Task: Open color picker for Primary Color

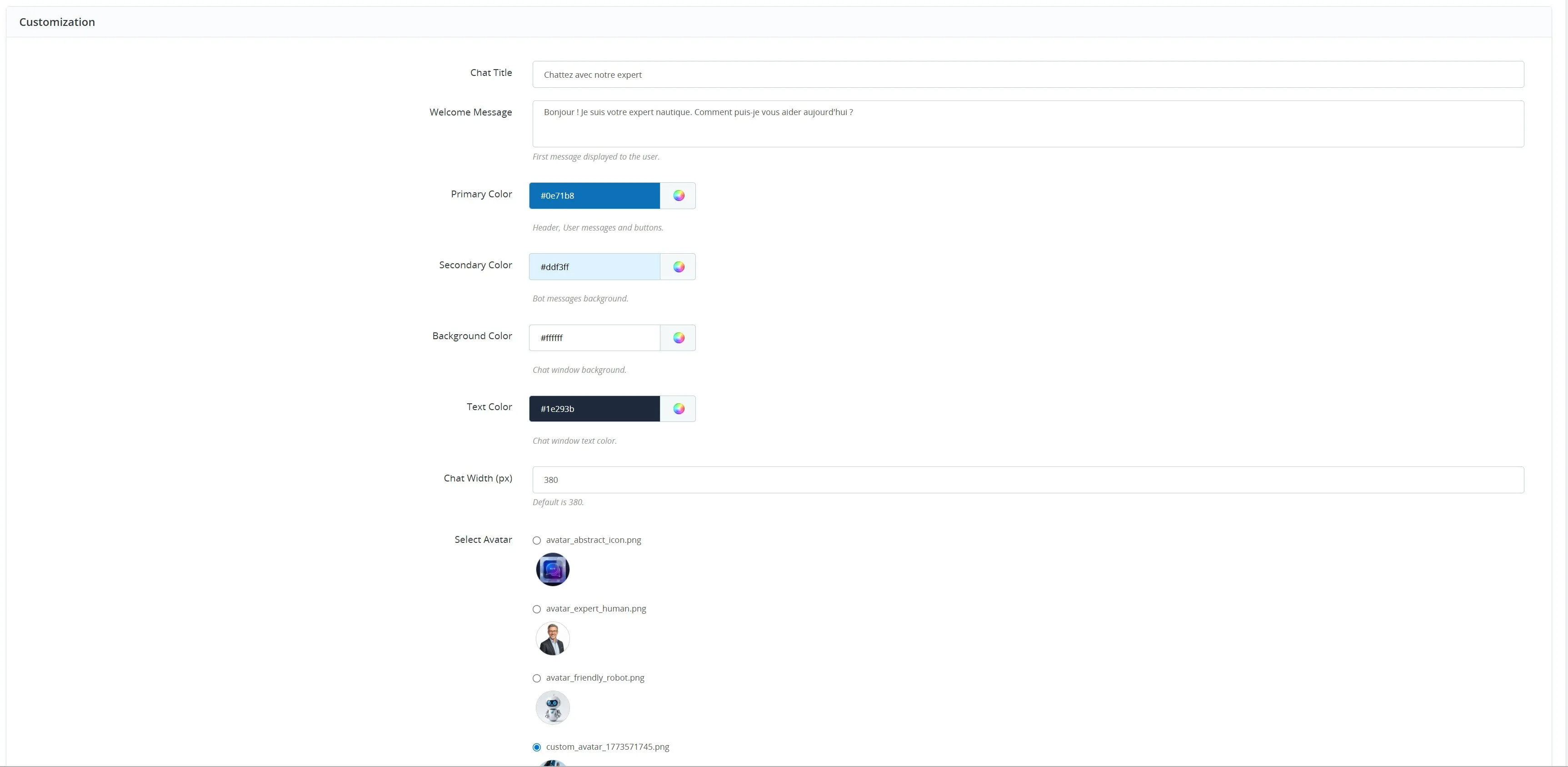Action: [678, 196]
